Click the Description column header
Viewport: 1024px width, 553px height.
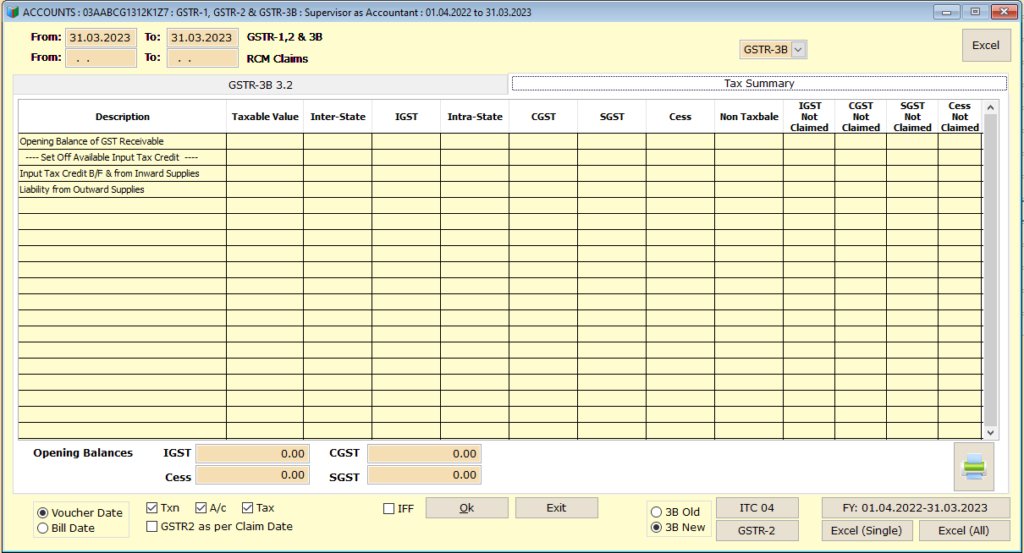click(x=122, y=117)
